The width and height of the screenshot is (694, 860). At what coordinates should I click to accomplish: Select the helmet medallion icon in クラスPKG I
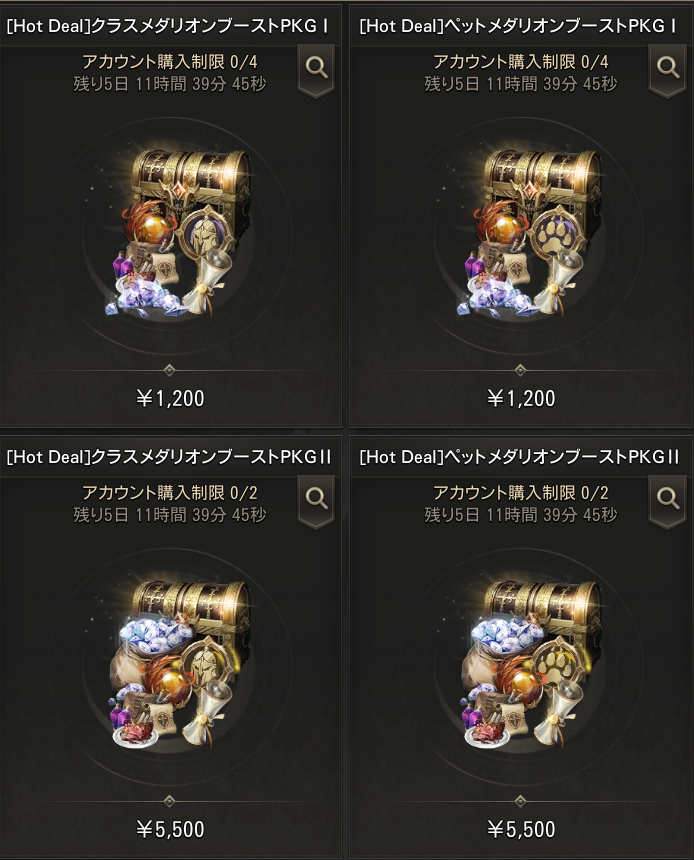(x=201, y=235)
